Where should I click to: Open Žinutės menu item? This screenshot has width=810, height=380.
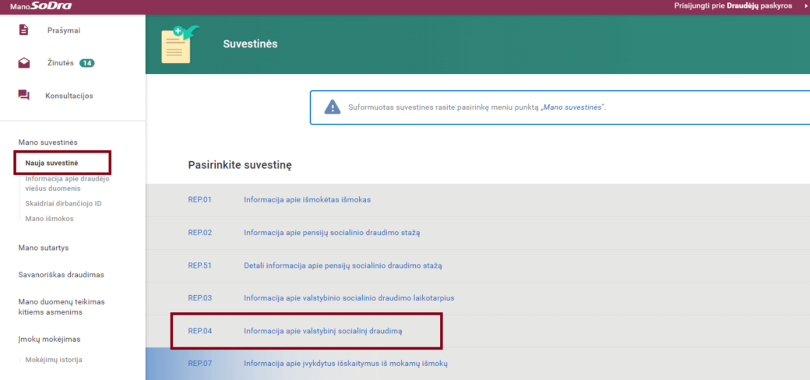coord(60,63)
